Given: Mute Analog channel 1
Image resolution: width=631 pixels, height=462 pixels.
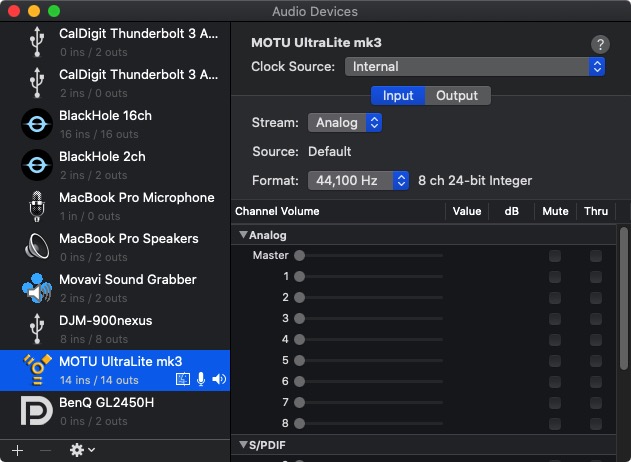Looking at the screenshot, I should [555, 277].
